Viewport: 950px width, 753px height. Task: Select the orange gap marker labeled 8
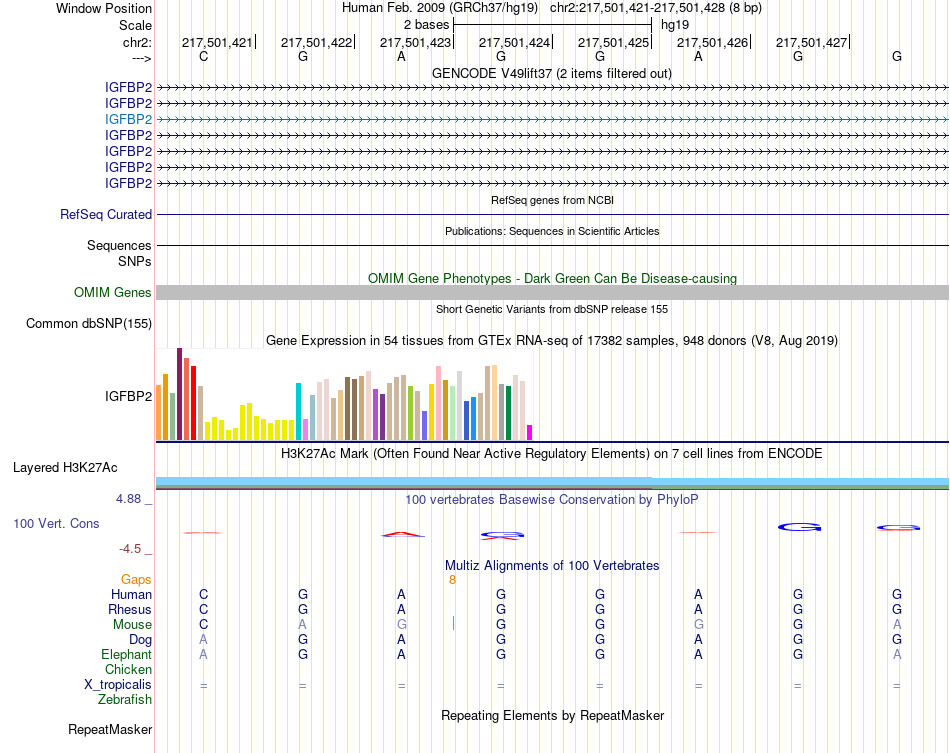(452, 580)
